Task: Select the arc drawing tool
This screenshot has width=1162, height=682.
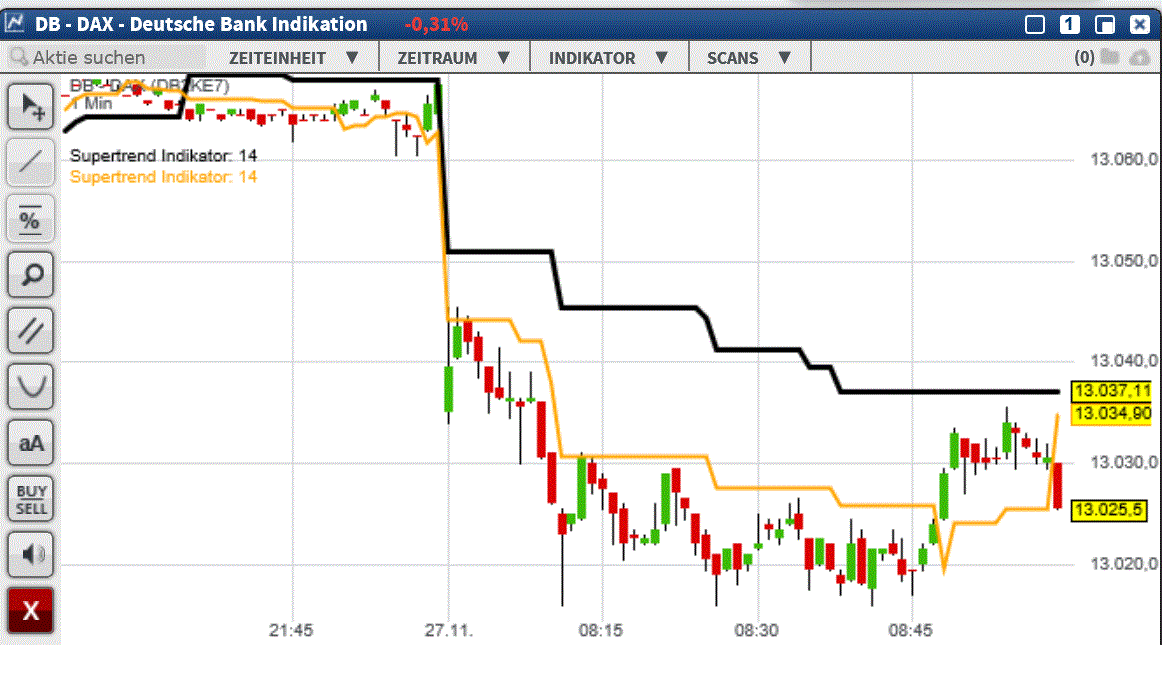Action: pos(30,386)
